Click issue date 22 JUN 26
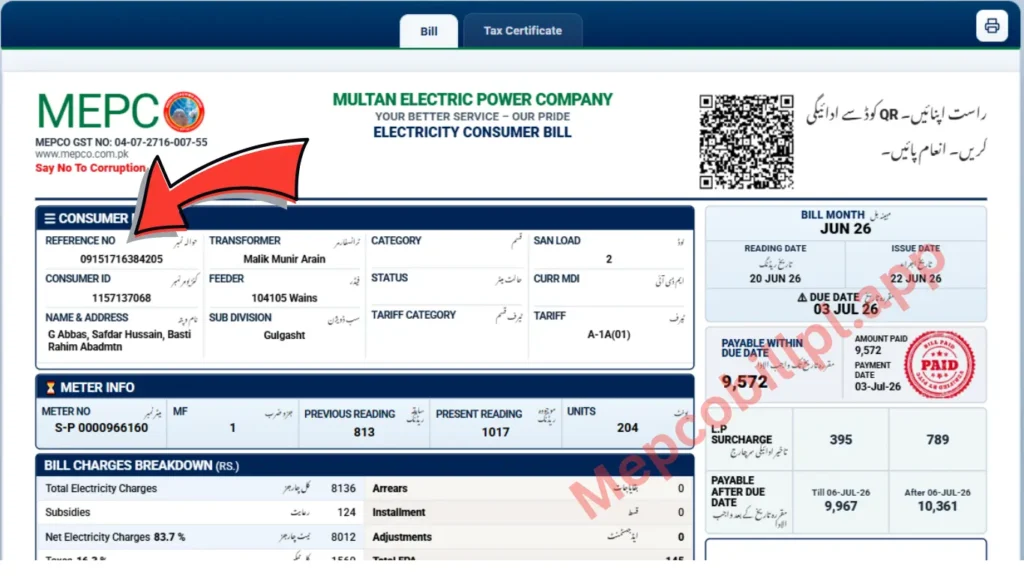1024x576 pixels. coord(916,278)
